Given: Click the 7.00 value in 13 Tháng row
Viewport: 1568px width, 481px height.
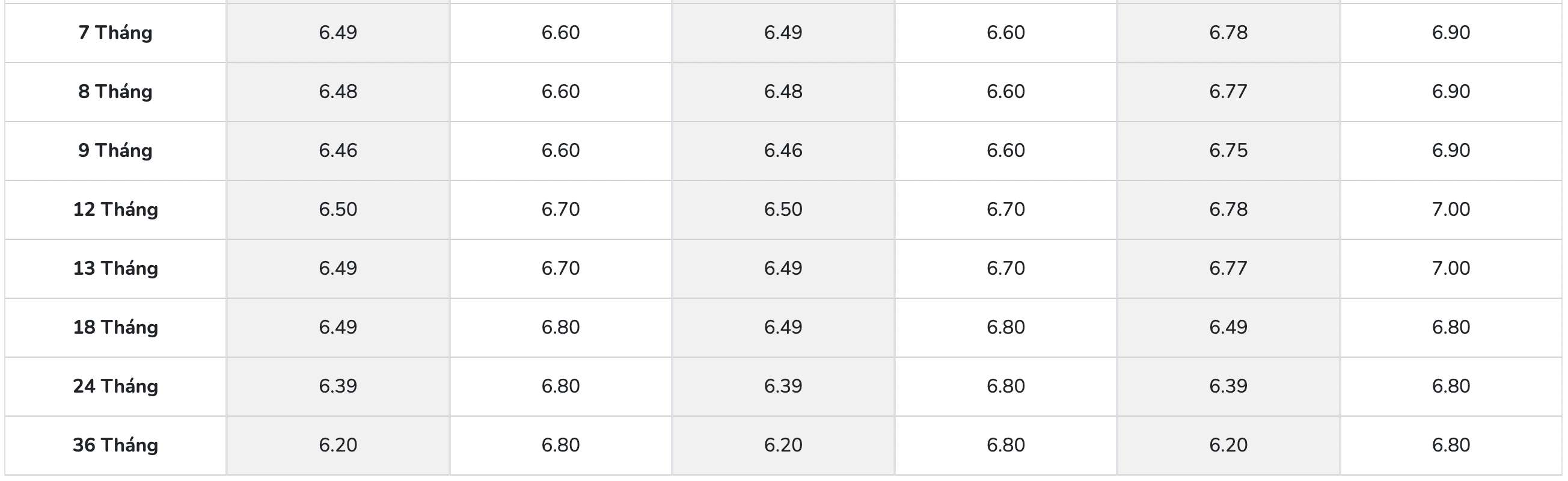Looking at the screenshot, I should pyautogui.click(x=1451, y=268).
